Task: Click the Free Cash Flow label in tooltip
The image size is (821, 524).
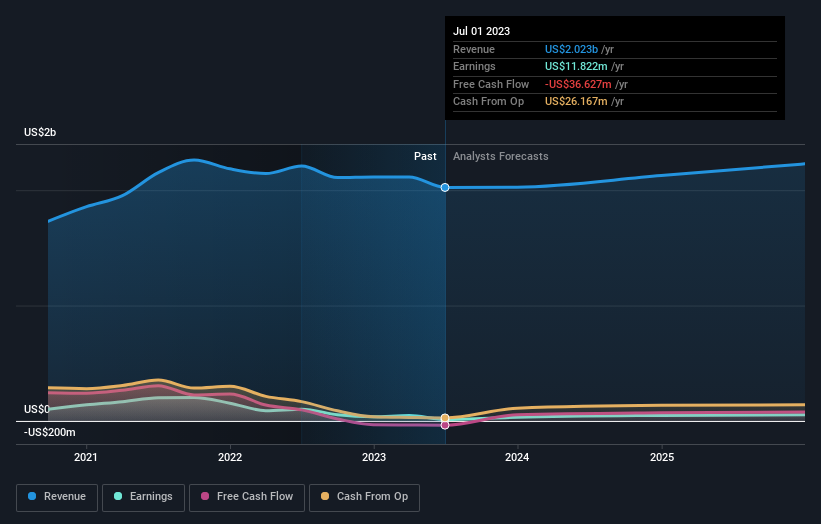Action: pos(491,84)
